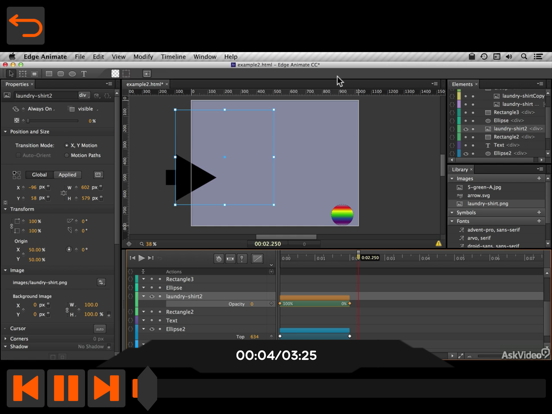Open the File menu

(80, 56)
